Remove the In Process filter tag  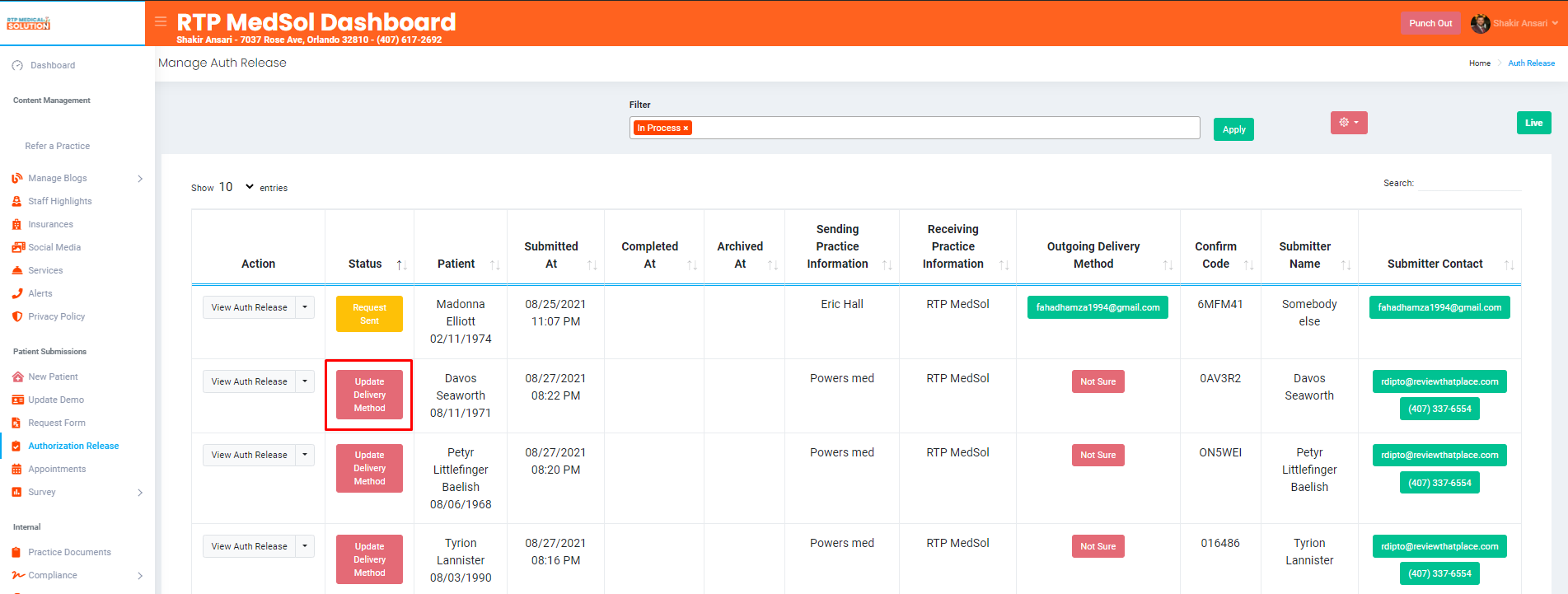pos(686,128)
